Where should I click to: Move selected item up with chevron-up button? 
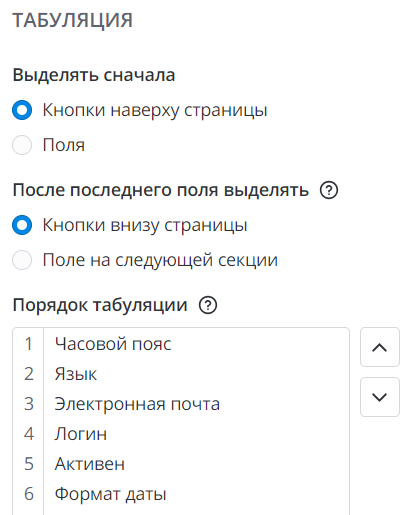[380, 347]
